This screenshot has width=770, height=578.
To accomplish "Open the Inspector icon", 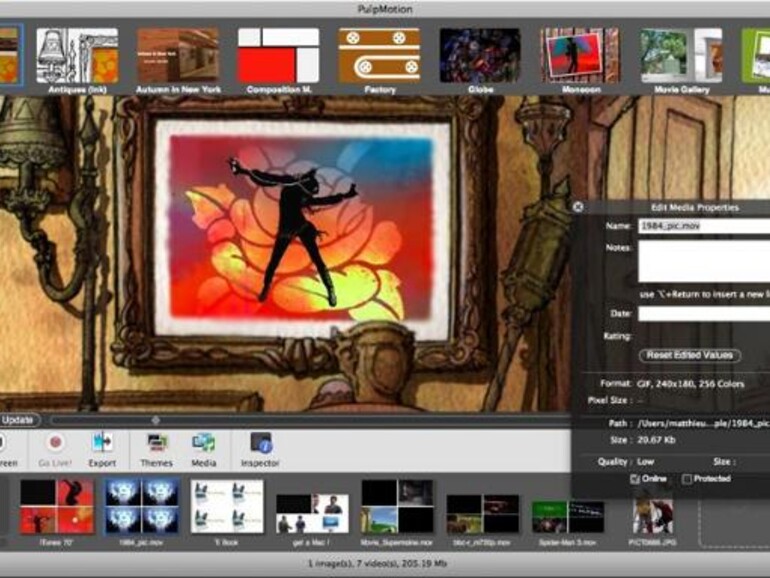I will pos(260,443).
